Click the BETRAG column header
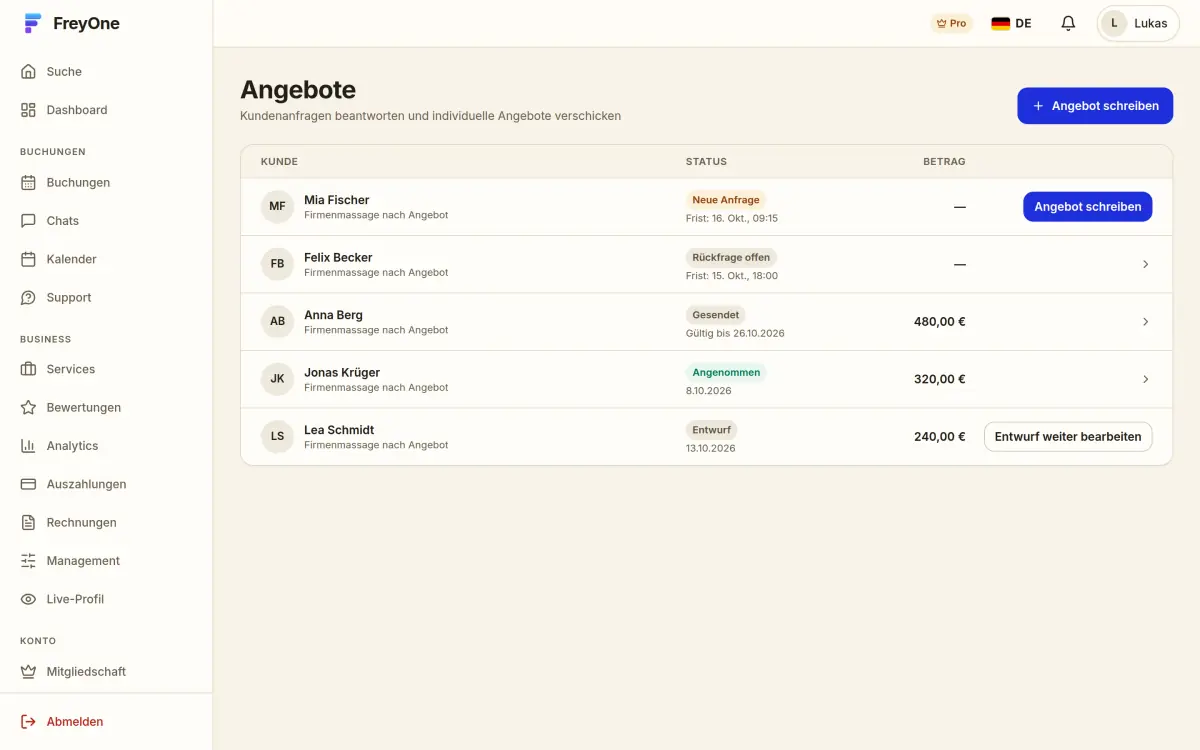 point(944,162)
